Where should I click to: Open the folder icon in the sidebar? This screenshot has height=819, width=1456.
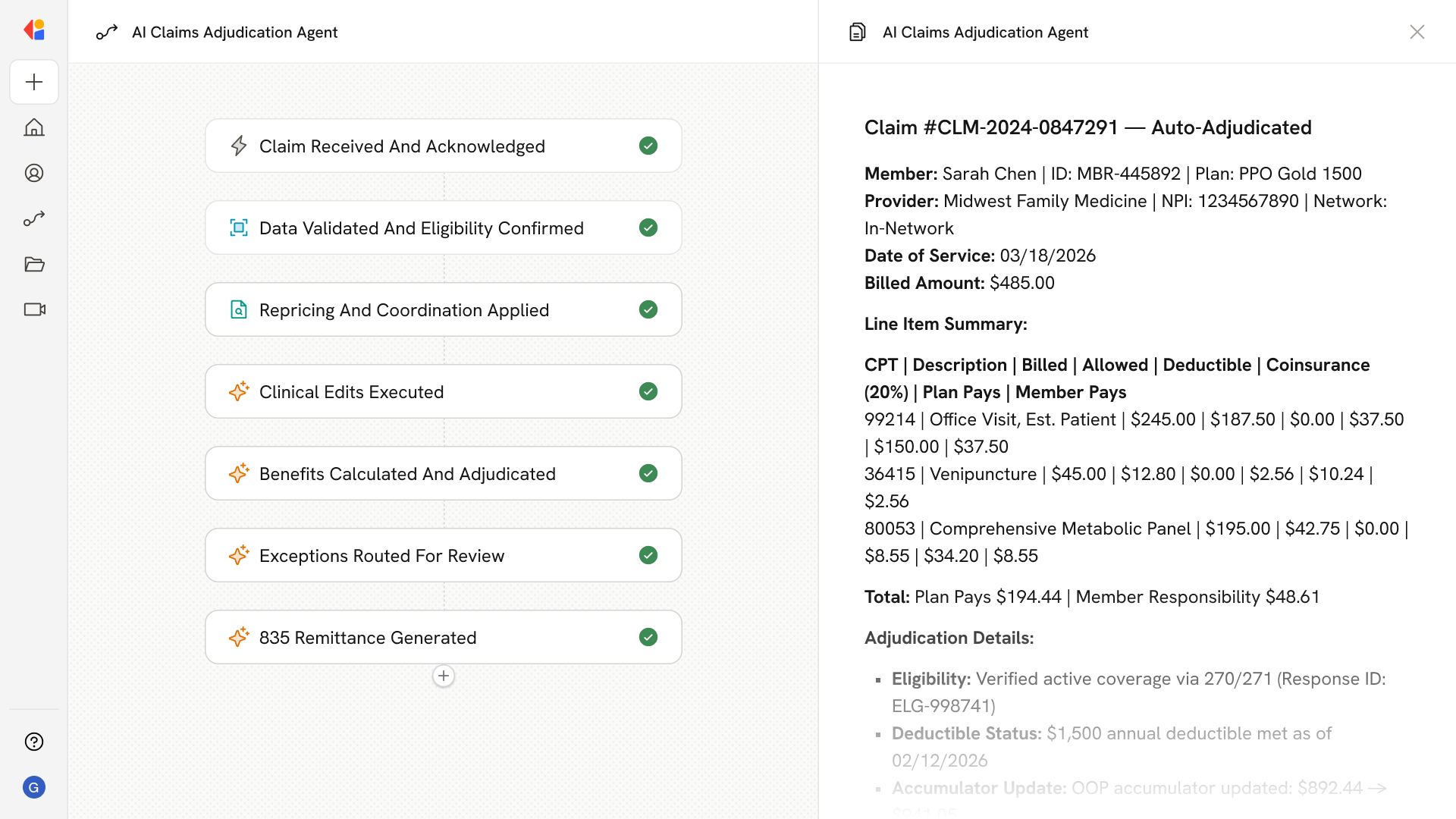click(x=34, y=264)
